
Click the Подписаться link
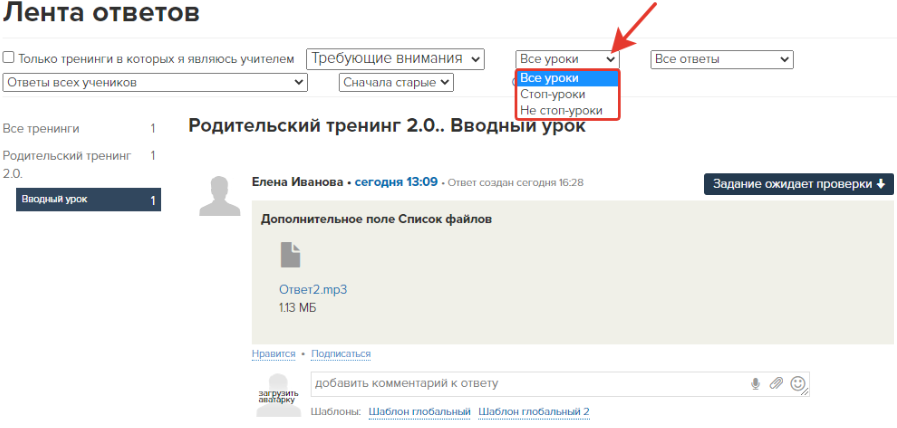click(341, 354)
